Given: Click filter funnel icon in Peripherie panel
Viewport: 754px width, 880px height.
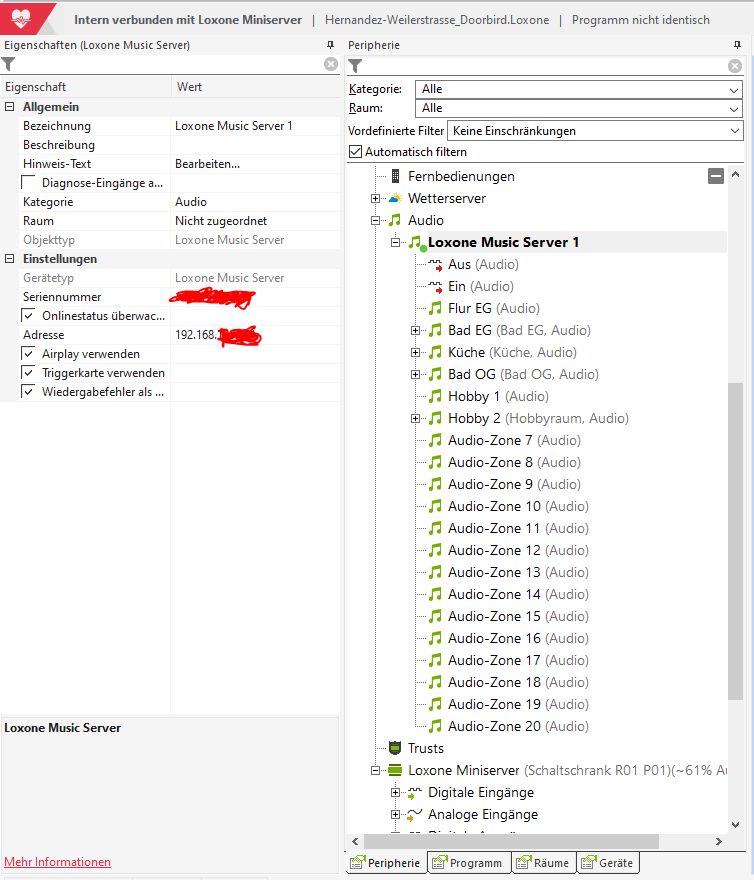Looking at the screenshot, I should click(355, 66).
